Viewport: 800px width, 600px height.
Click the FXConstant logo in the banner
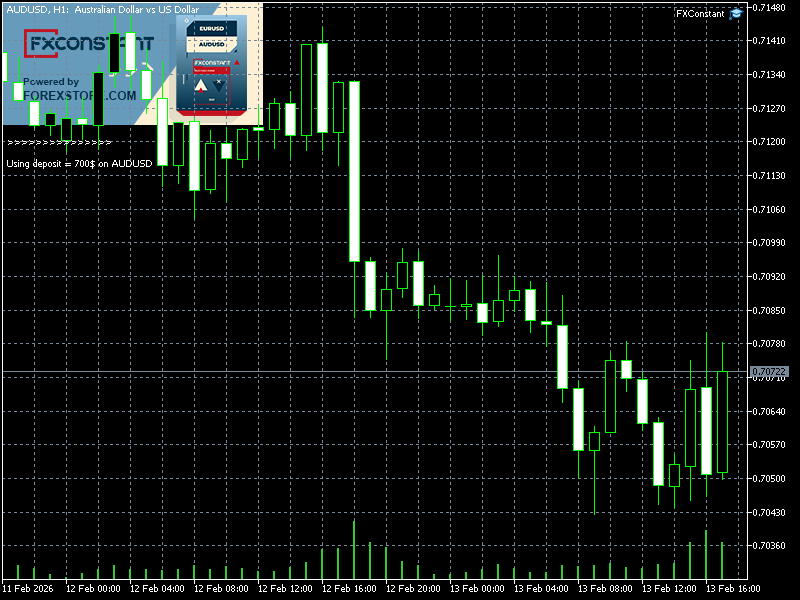pos(88,44)
